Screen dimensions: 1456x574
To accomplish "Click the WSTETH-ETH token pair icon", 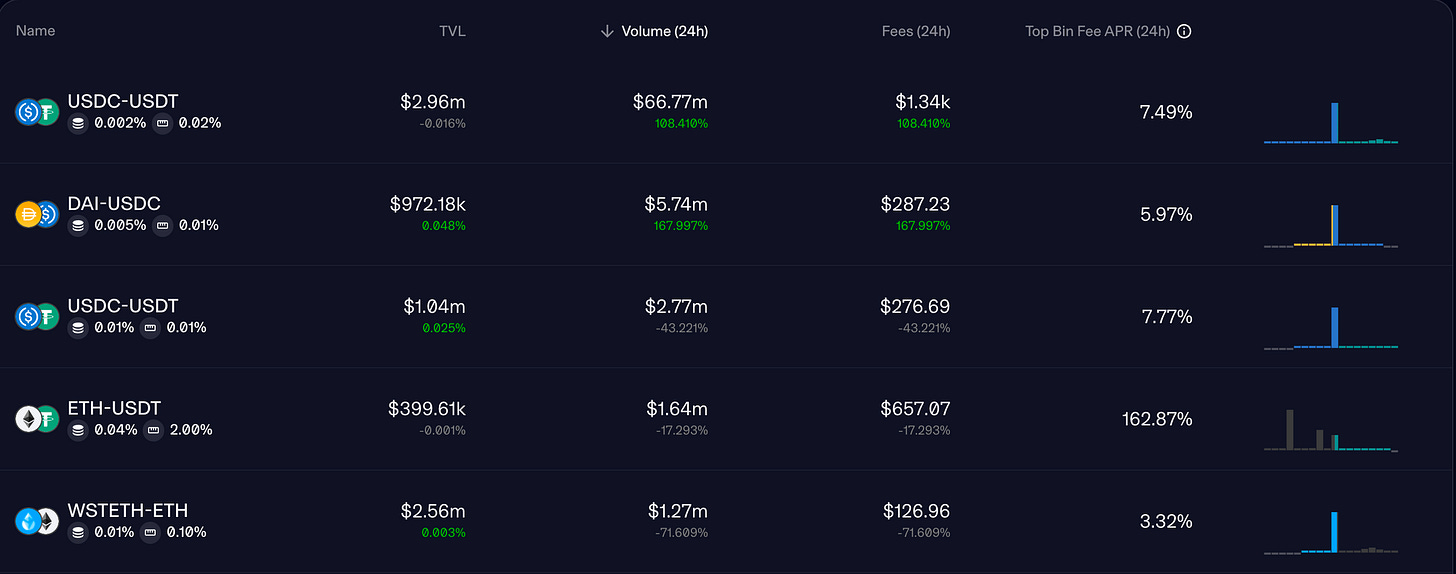I will [37, 521].
